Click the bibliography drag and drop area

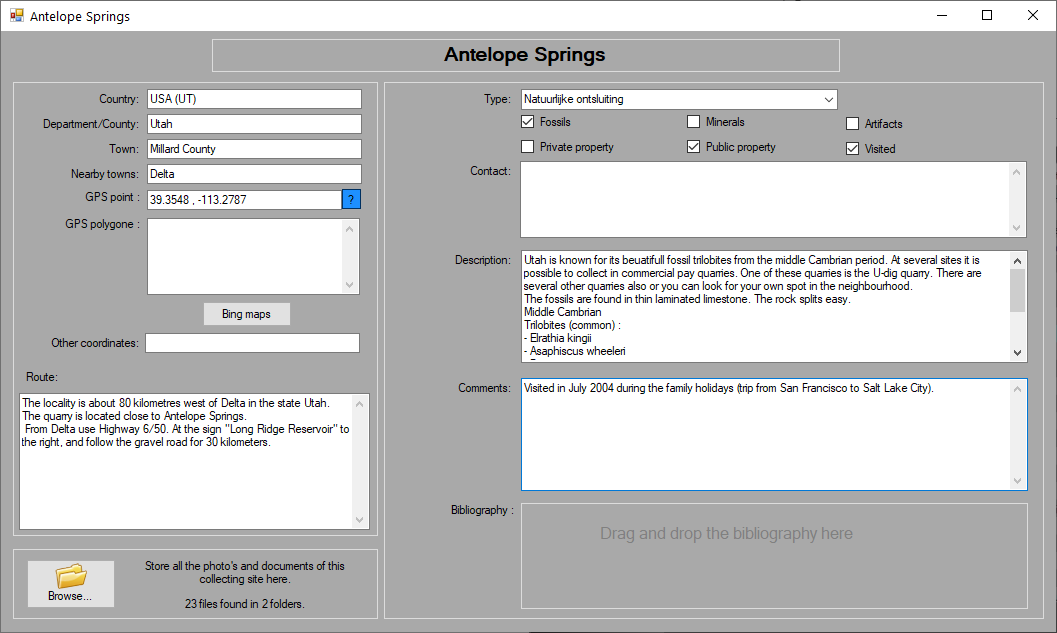point(774,556)
